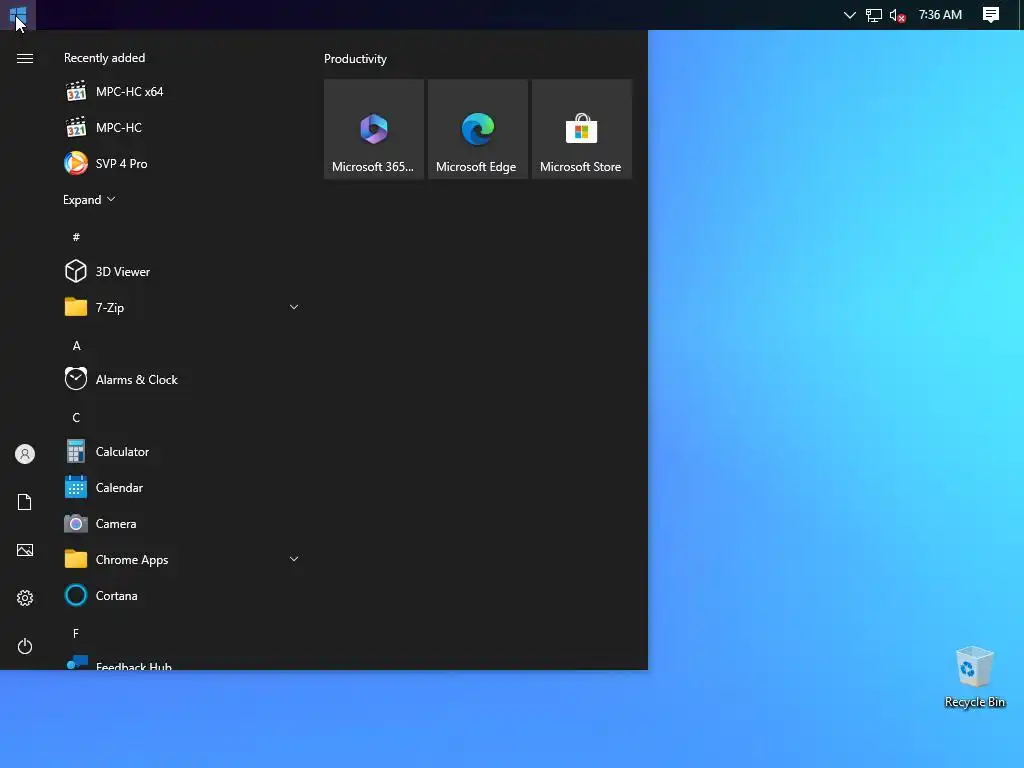The image size is (1024, 768).
Task: Launch Cortana
Action: tap(182, 596)
